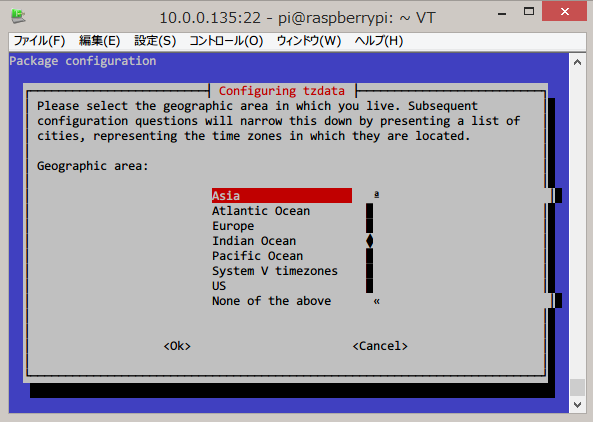Image resolution: width=593 pixels, height=422 pixels.
Task: Click the terminal scrollbar up arrow
Action: coord(577,62)
